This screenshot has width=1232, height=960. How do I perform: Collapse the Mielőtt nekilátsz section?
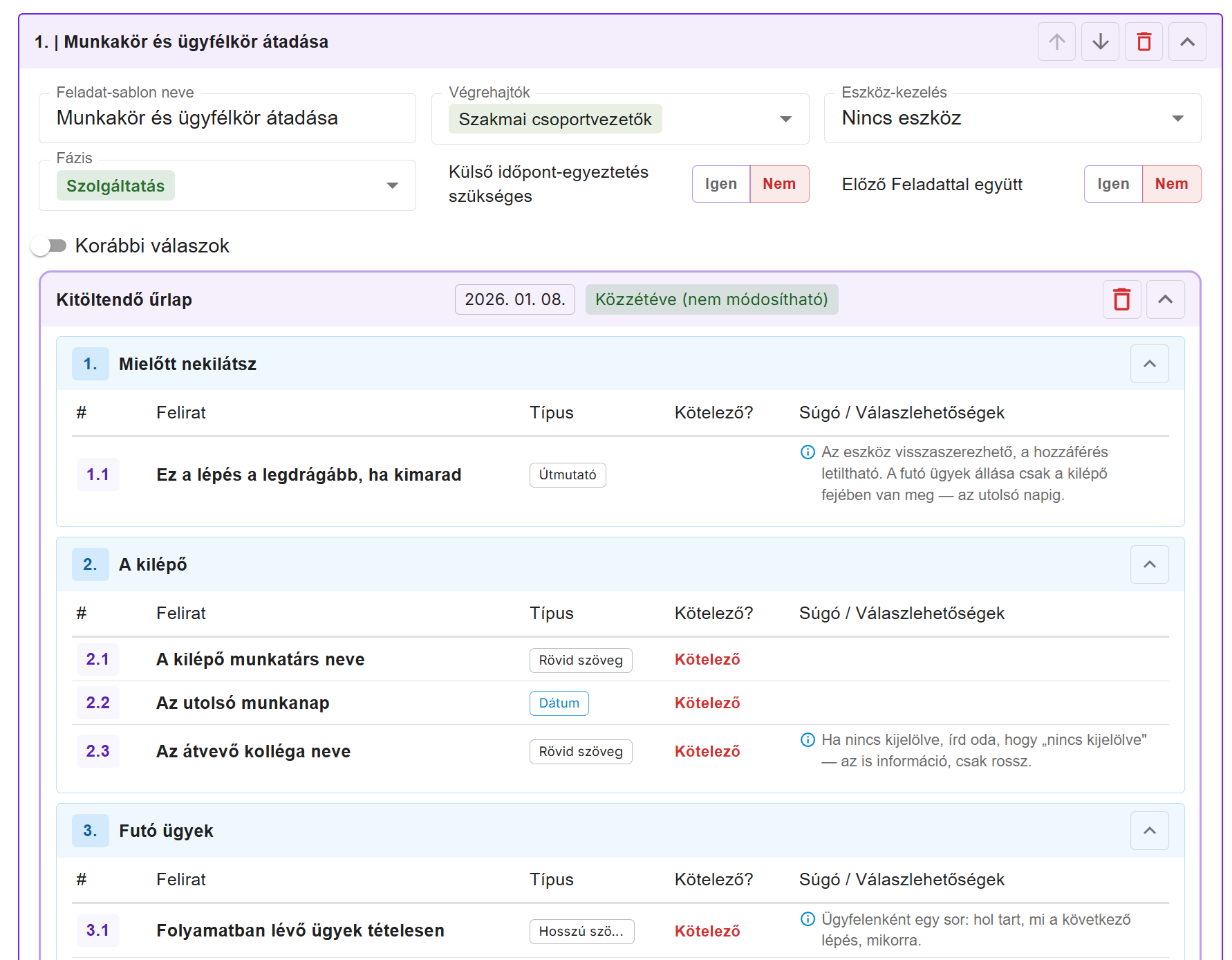click(x=1149, y=364)
